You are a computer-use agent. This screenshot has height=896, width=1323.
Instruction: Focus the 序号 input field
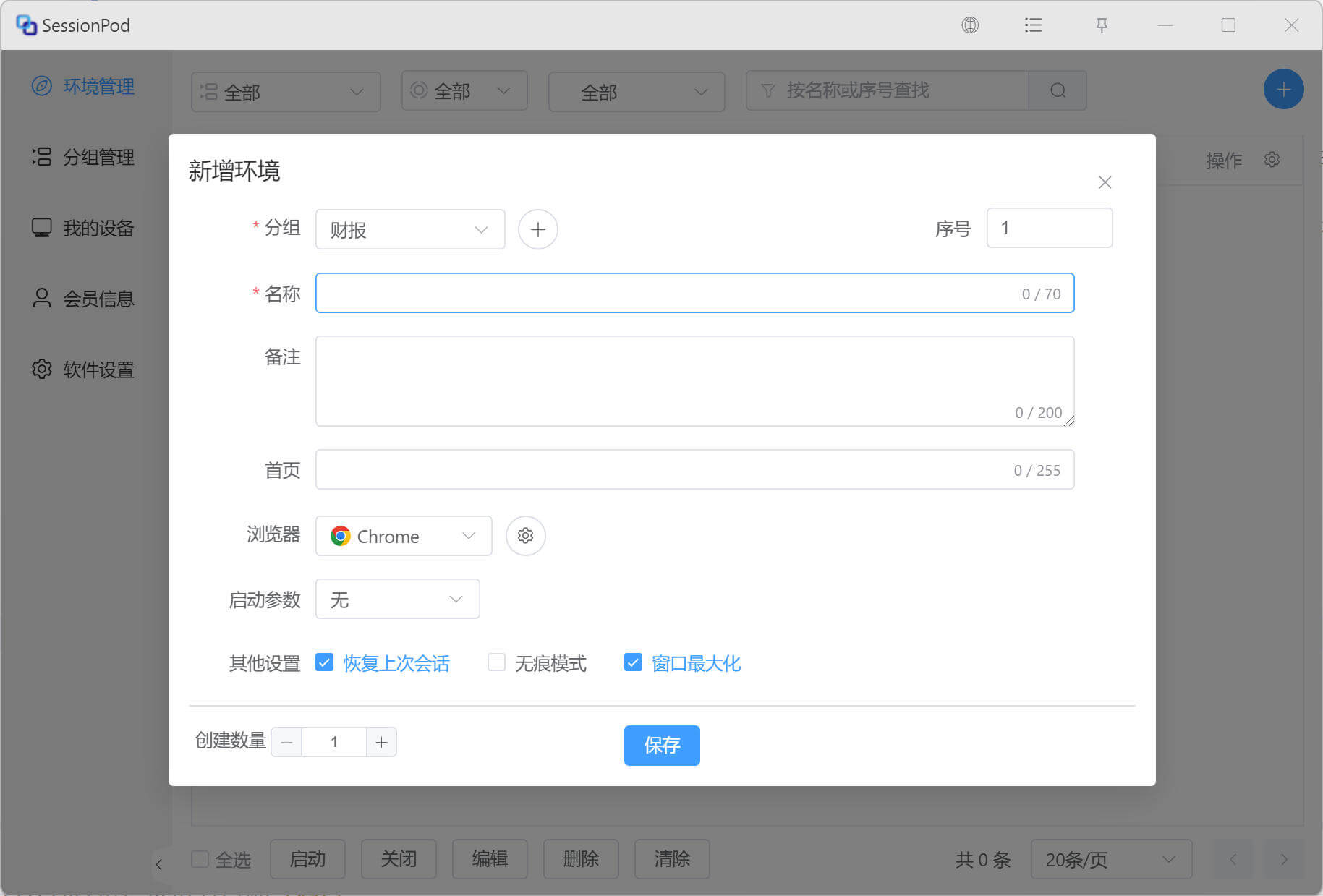[x=1050, y=228]
